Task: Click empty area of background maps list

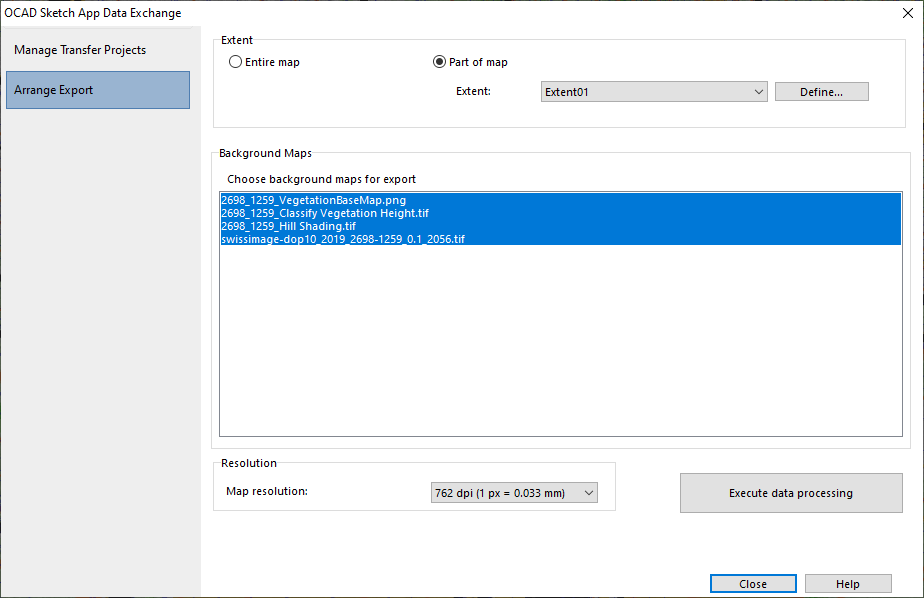Action: point(560,341)
